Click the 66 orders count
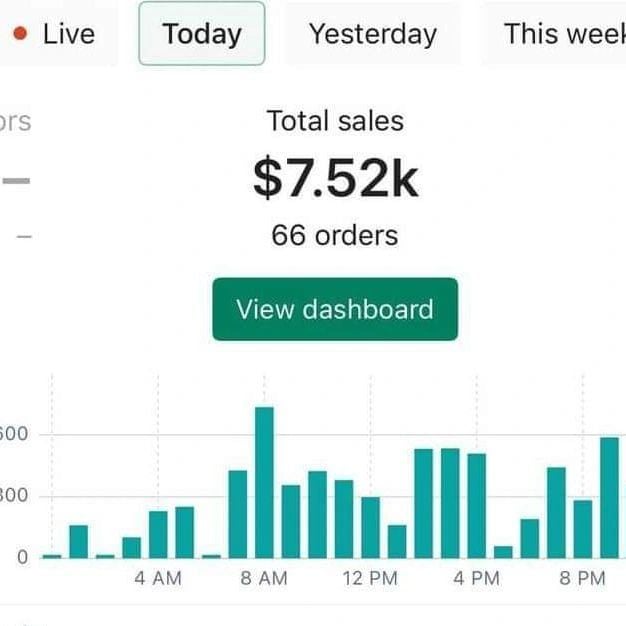 335,236
